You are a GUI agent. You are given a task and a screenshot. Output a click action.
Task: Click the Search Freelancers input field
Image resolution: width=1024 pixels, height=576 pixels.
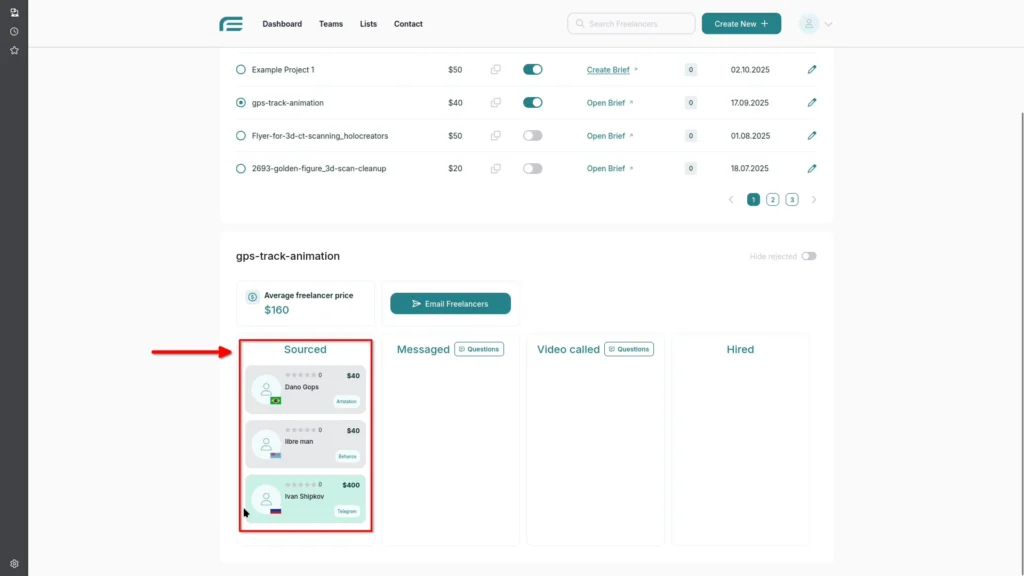pos(631,24)
